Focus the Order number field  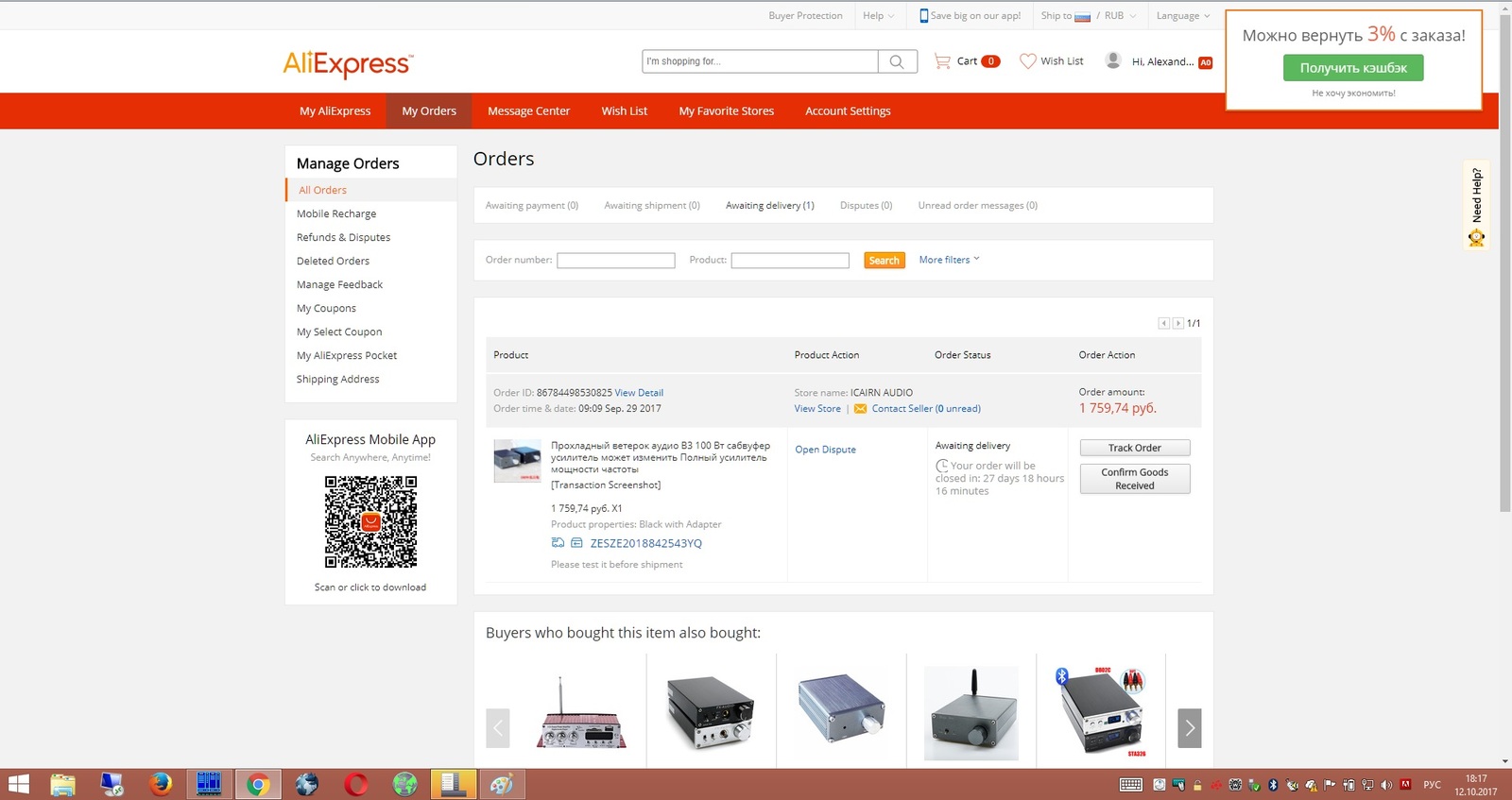coord(616,261)
